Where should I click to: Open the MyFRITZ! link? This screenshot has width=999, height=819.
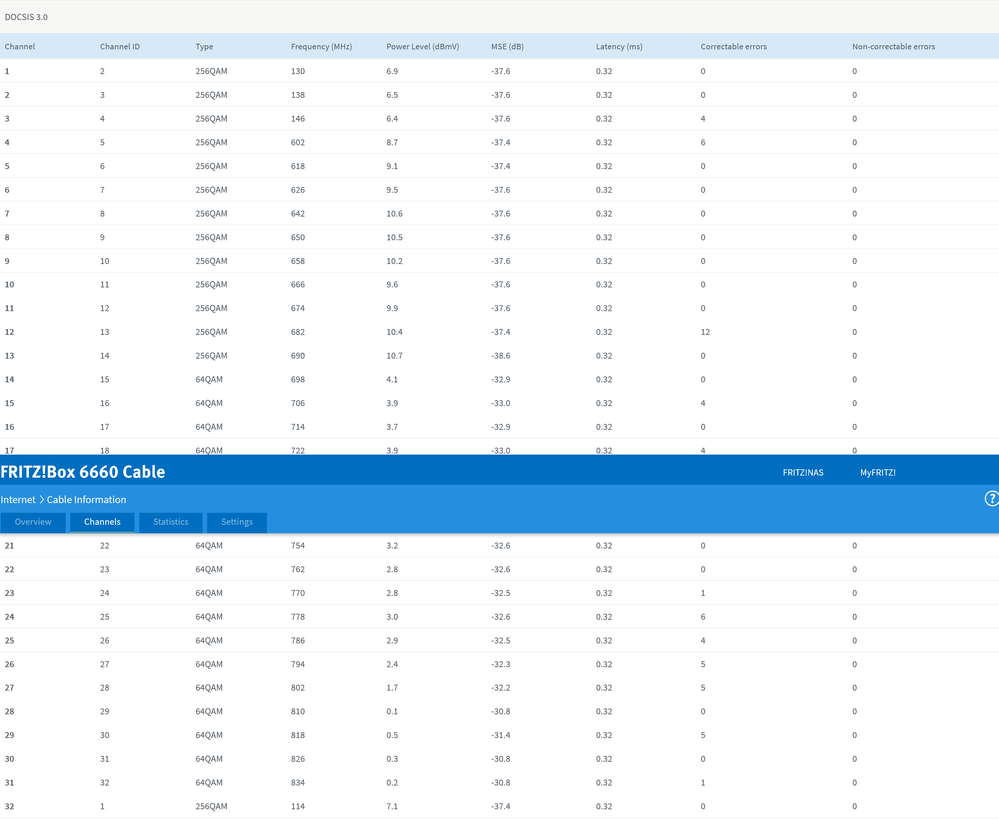coord(878,473)
